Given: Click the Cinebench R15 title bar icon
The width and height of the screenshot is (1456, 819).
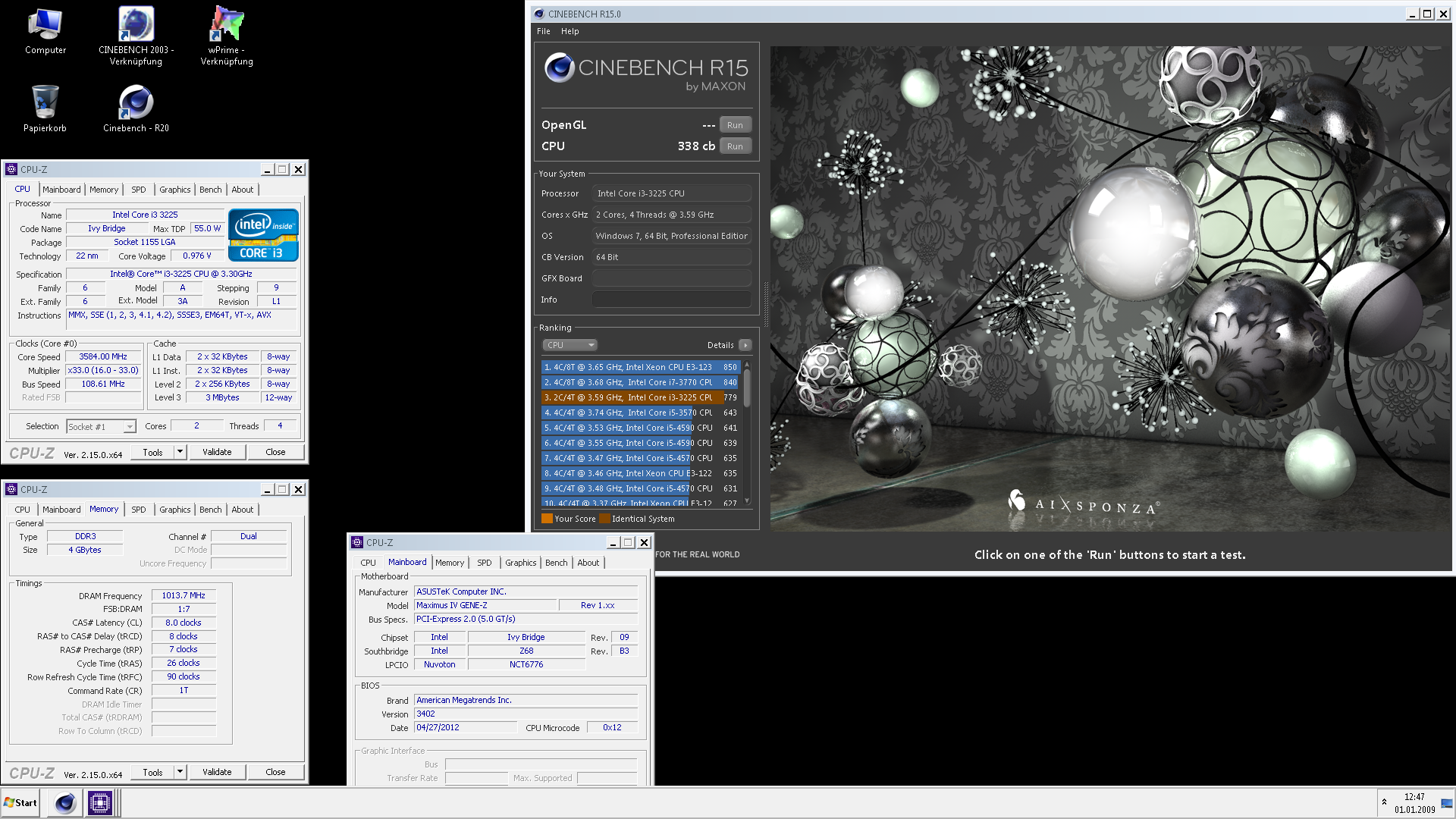Looking at the screenshot, I should (538, 14).
